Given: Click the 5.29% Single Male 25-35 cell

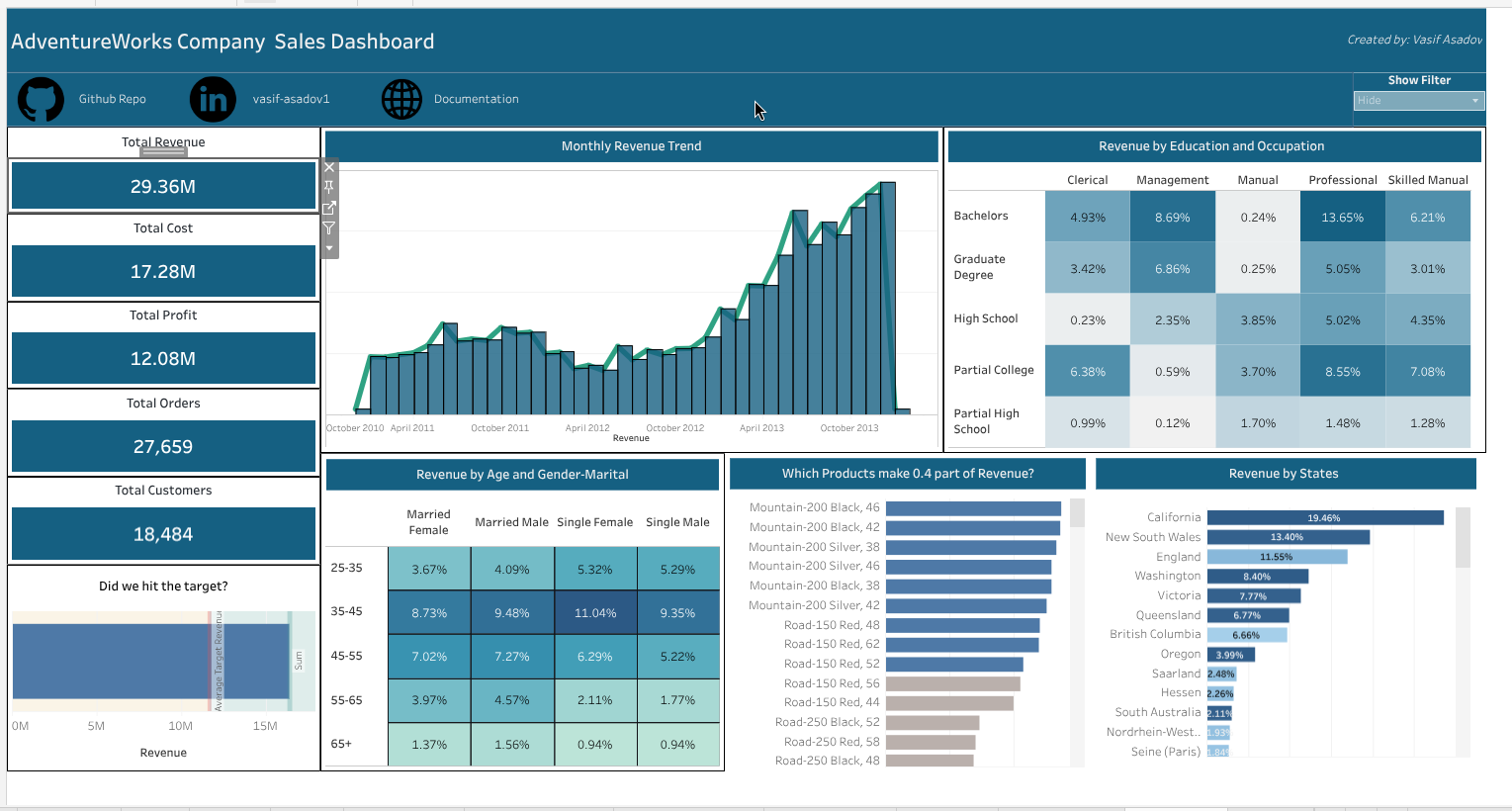Looking at the screenshot, I should (x=678, y=570).
